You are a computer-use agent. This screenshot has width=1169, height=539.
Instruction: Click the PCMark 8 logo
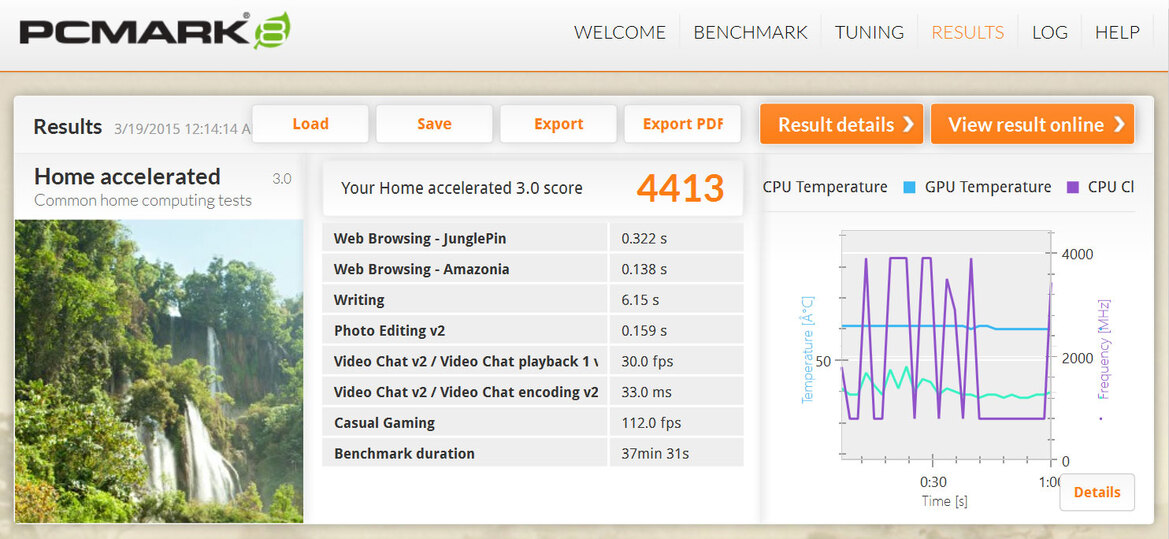(155, 32)
